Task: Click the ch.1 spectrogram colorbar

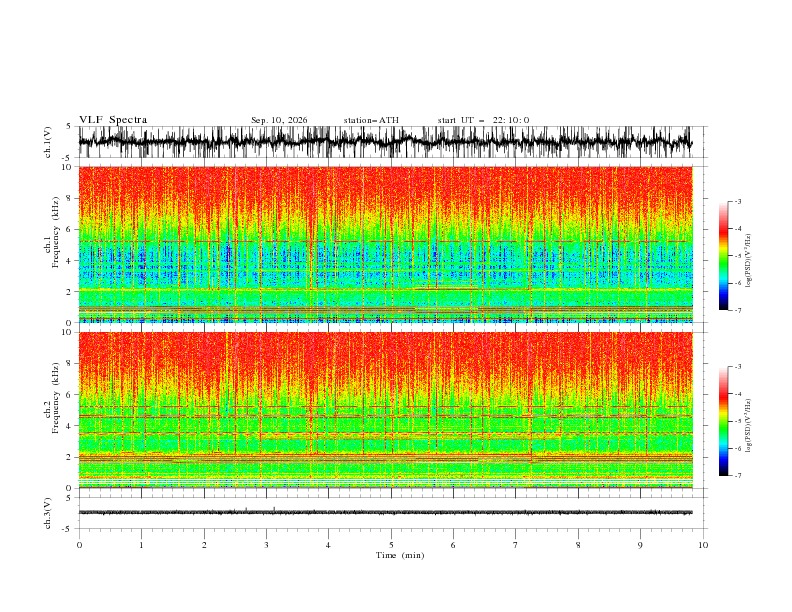Action: coord(723,255)
